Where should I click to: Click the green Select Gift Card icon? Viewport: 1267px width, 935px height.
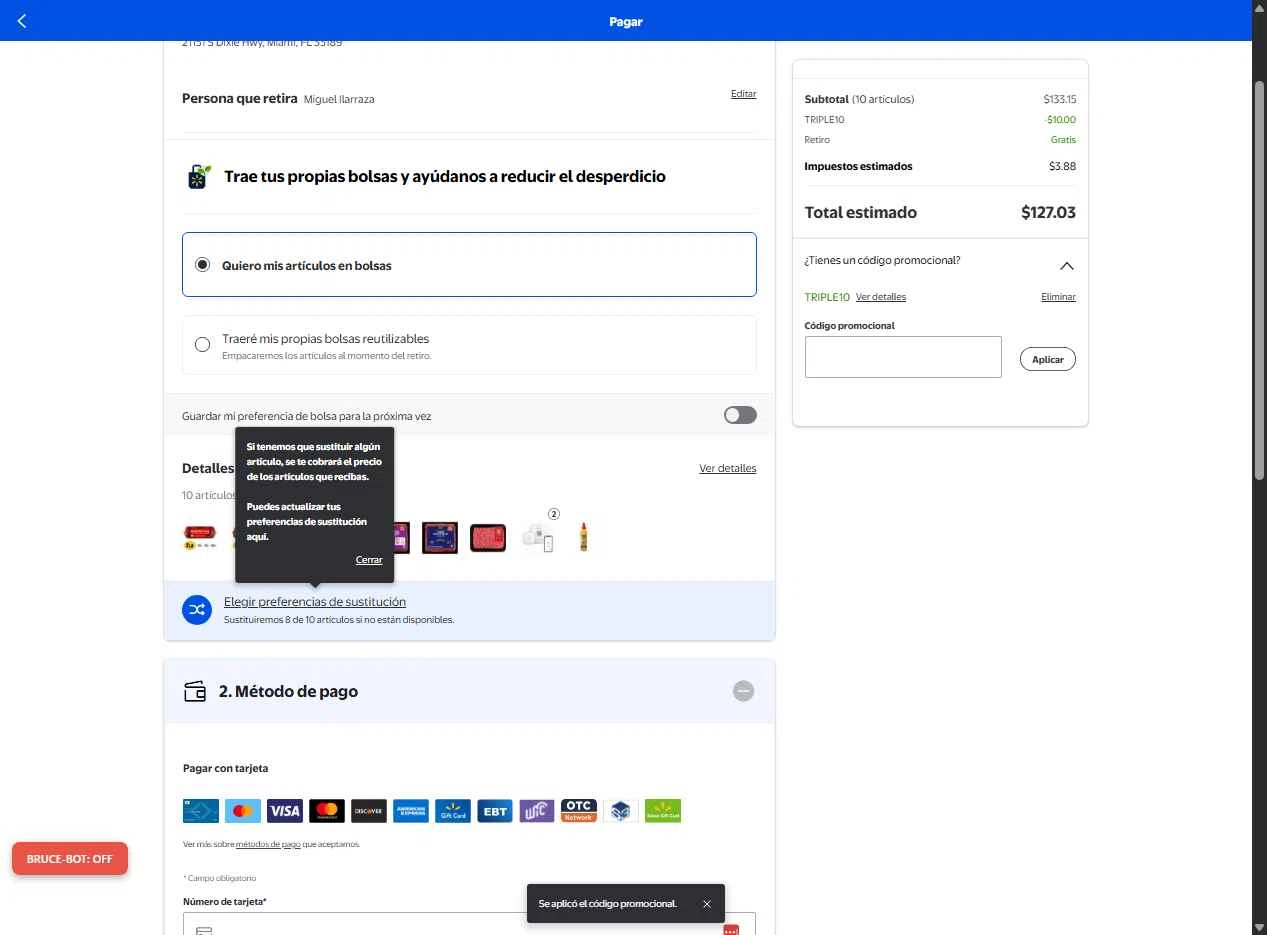[x=663, y=811]
